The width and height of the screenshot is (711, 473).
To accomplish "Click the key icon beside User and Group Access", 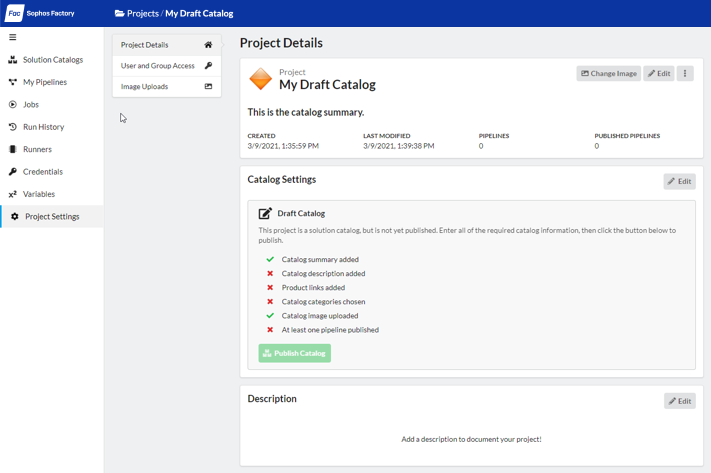I will point(208,65).
